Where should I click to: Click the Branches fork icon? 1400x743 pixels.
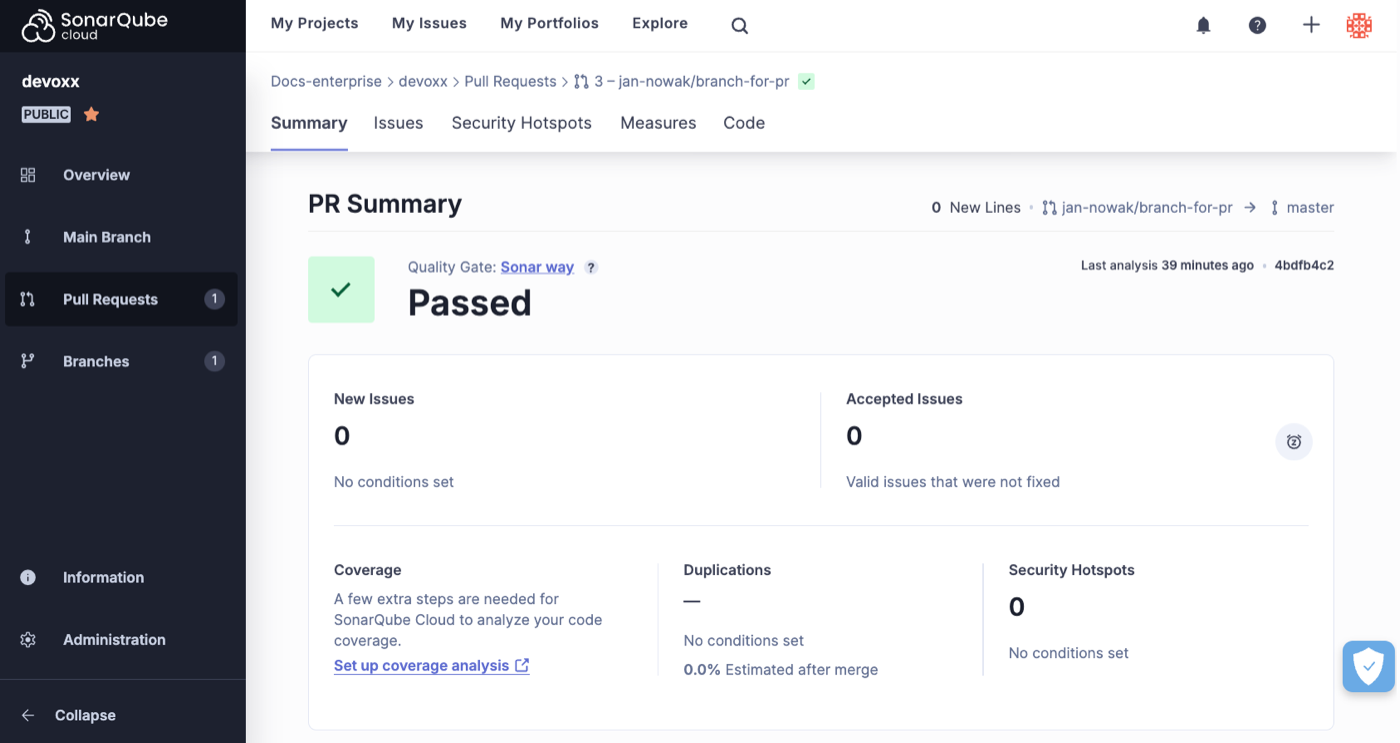tap(28, 361)
